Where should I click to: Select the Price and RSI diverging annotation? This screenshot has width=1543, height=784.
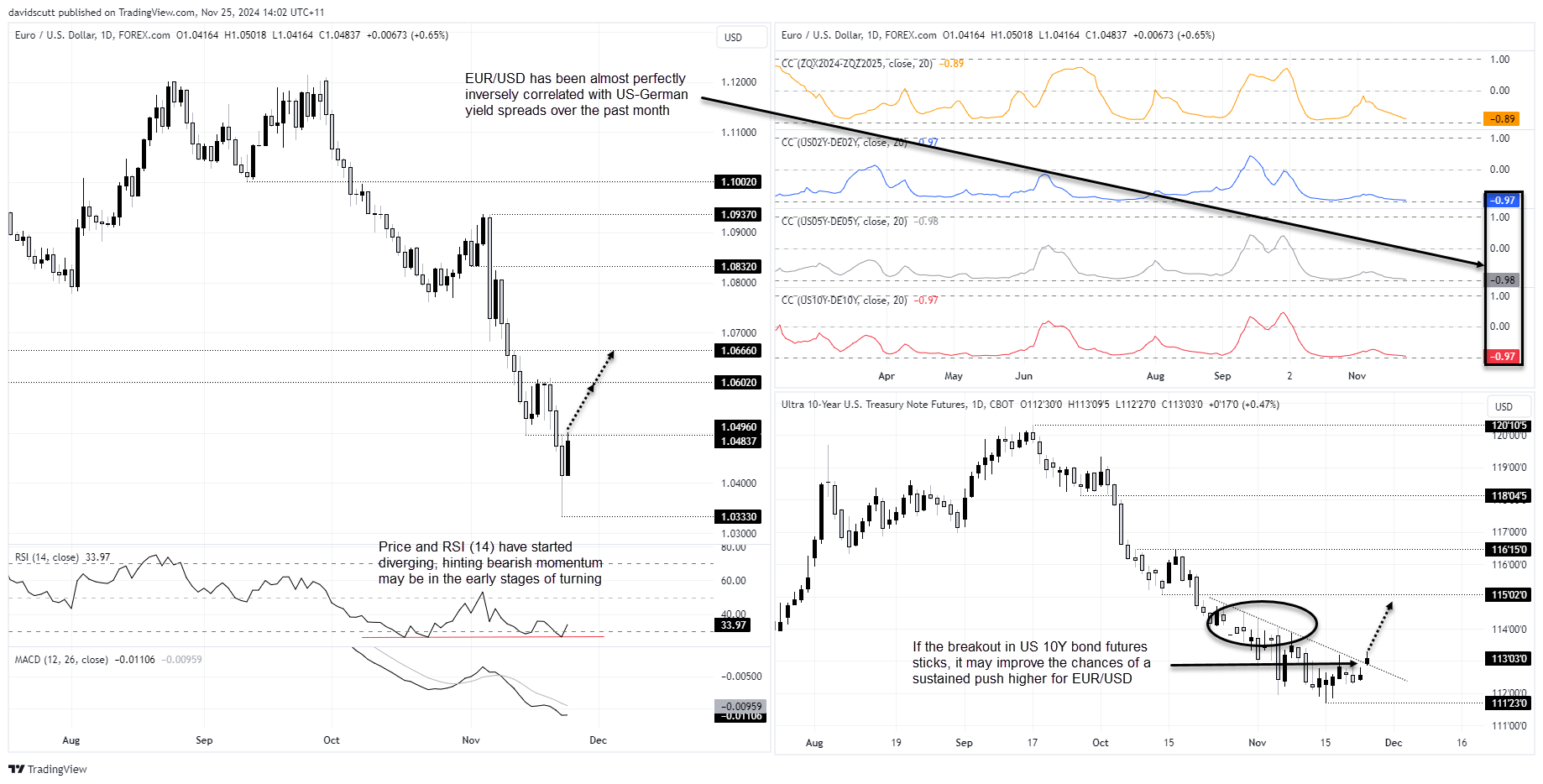point(490,563)
